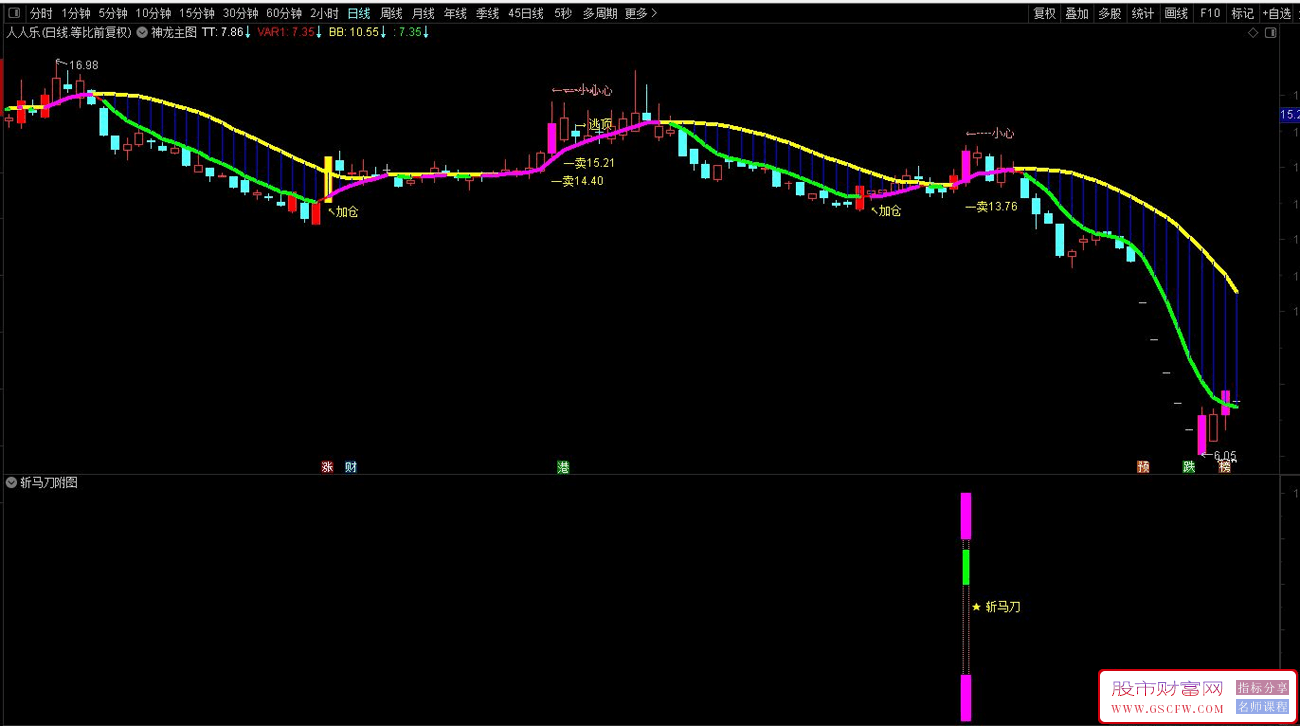Click the 16.98 high price label
1300x726 pixels.
pos(83,65)
